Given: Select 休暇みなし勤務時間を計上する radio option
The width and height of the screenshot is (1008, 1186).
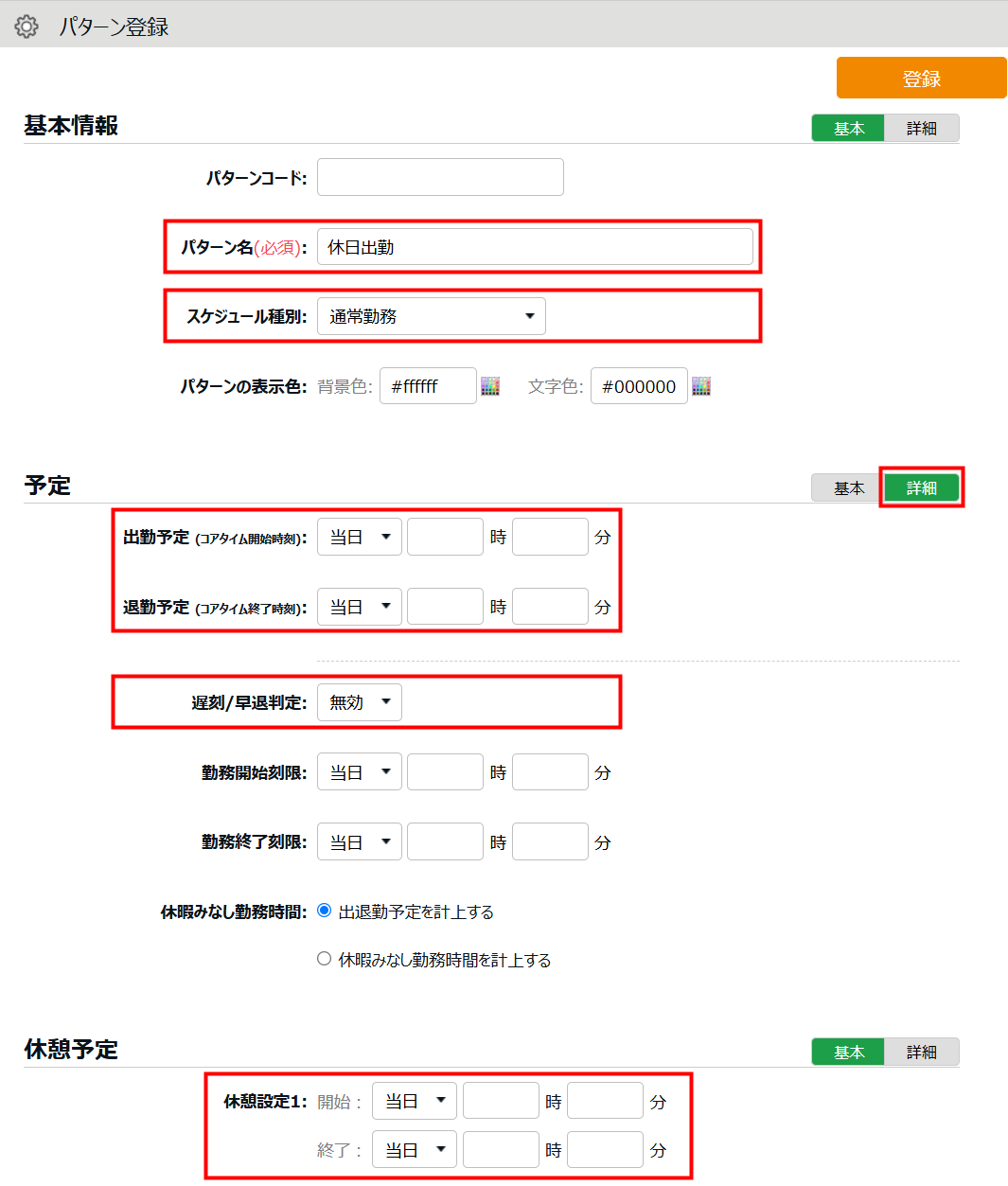Looking at the screenshot, I should 325,959.
